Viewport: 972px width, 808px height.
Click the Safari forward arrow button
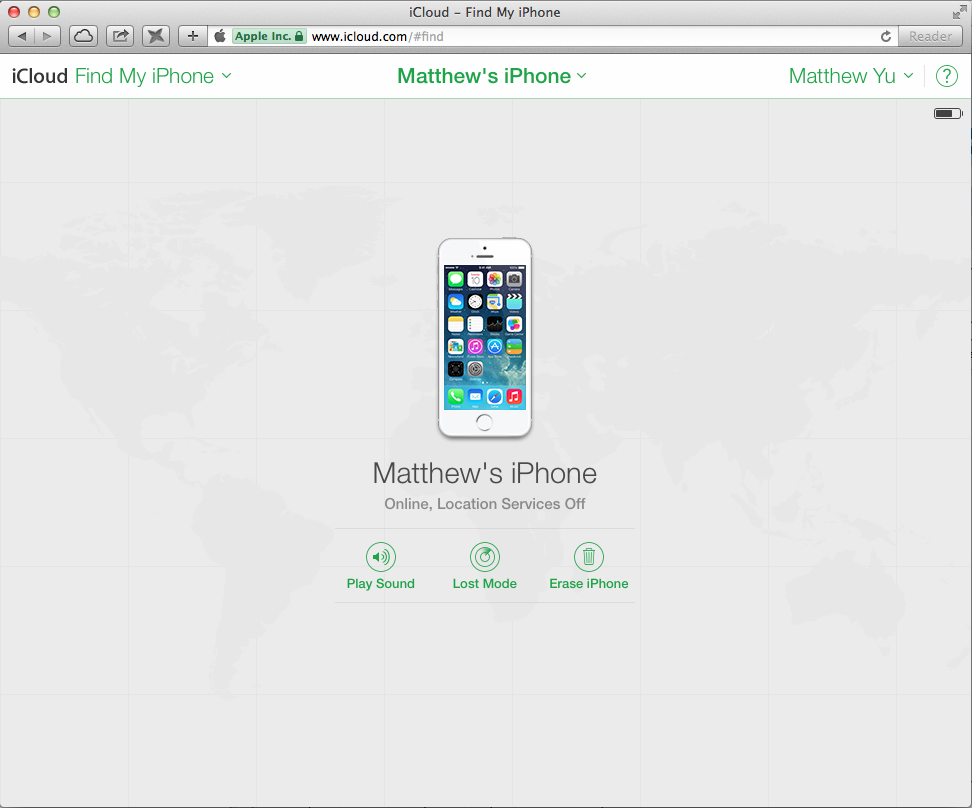(x=47, y=36)
